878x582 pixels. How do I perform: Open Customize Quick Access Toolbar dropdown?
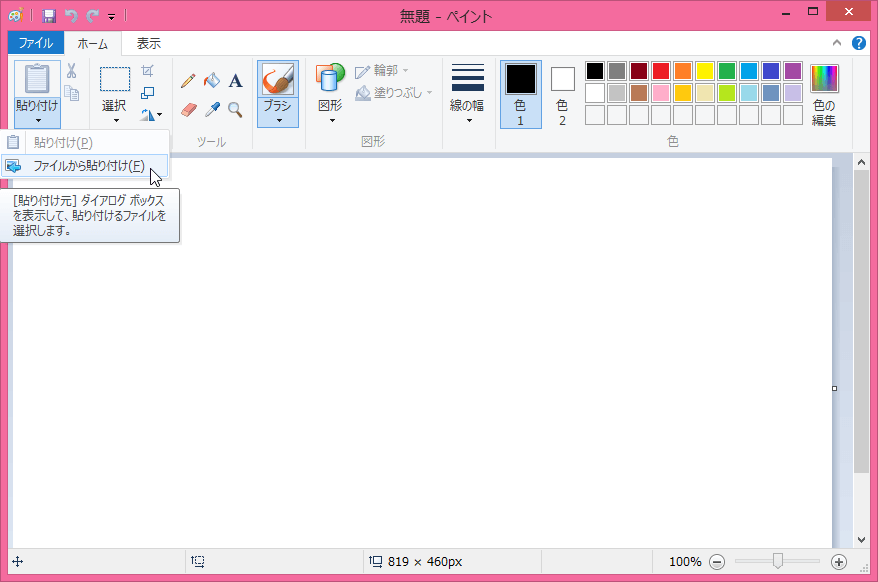point(111,17)
